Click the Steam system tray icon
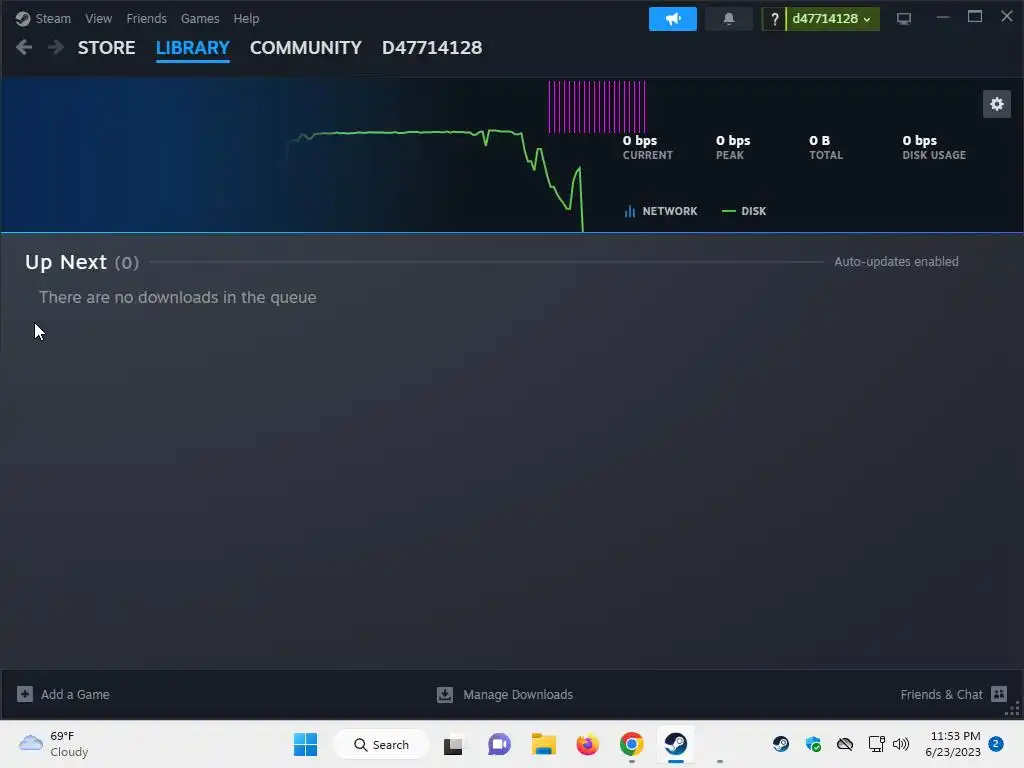Viewport: 1024px width, 768px height. pyautogui.click(x=780, y=744)
